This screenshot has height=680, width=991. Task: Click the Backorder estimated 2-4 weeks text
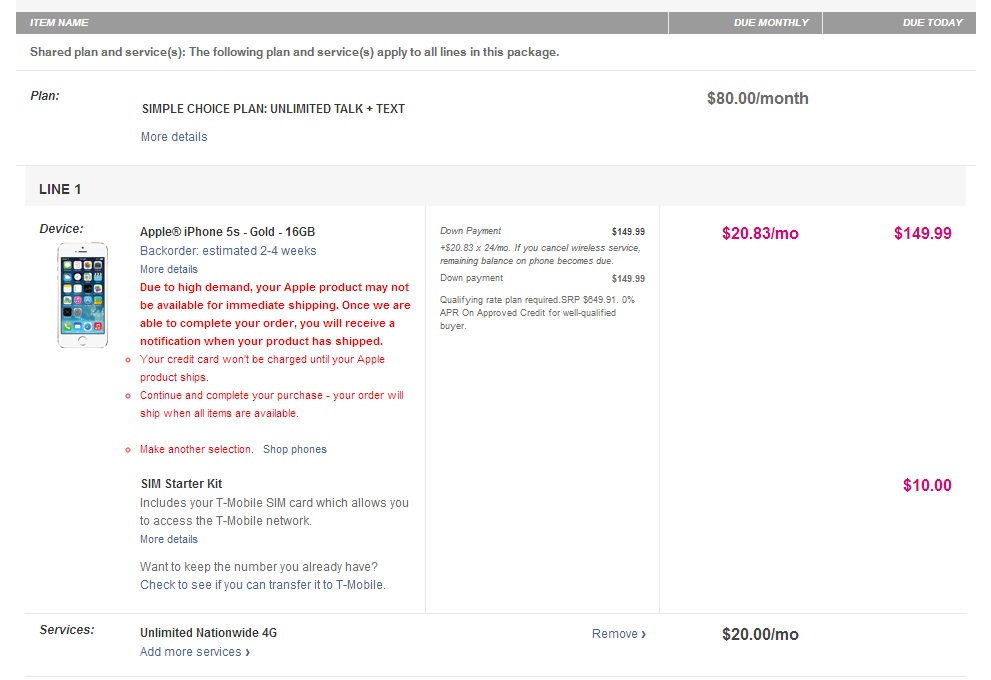(228, 251)
